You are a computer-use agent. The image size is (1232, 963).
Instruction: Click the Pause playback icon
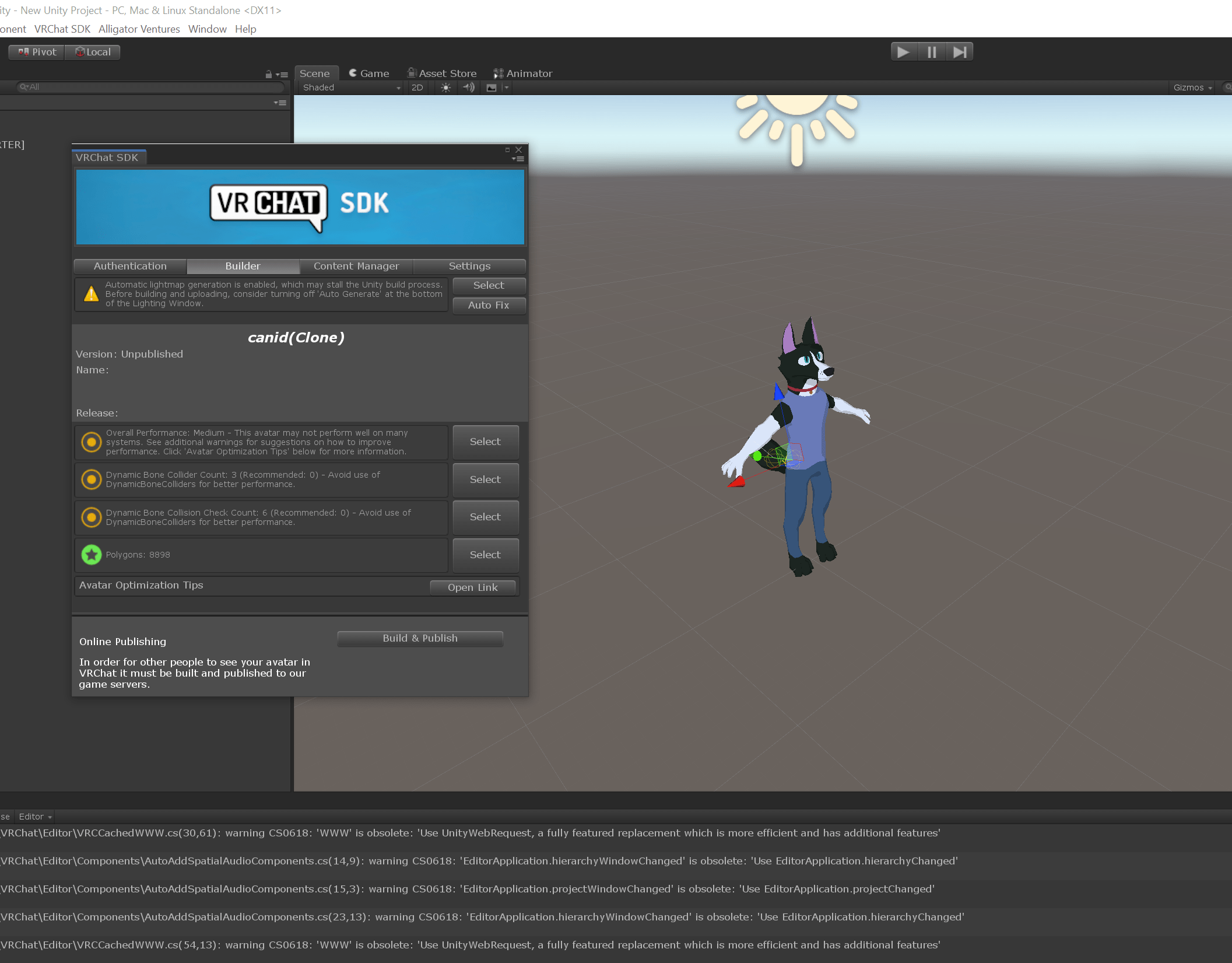pyautogui.click(x=931, y=52)
